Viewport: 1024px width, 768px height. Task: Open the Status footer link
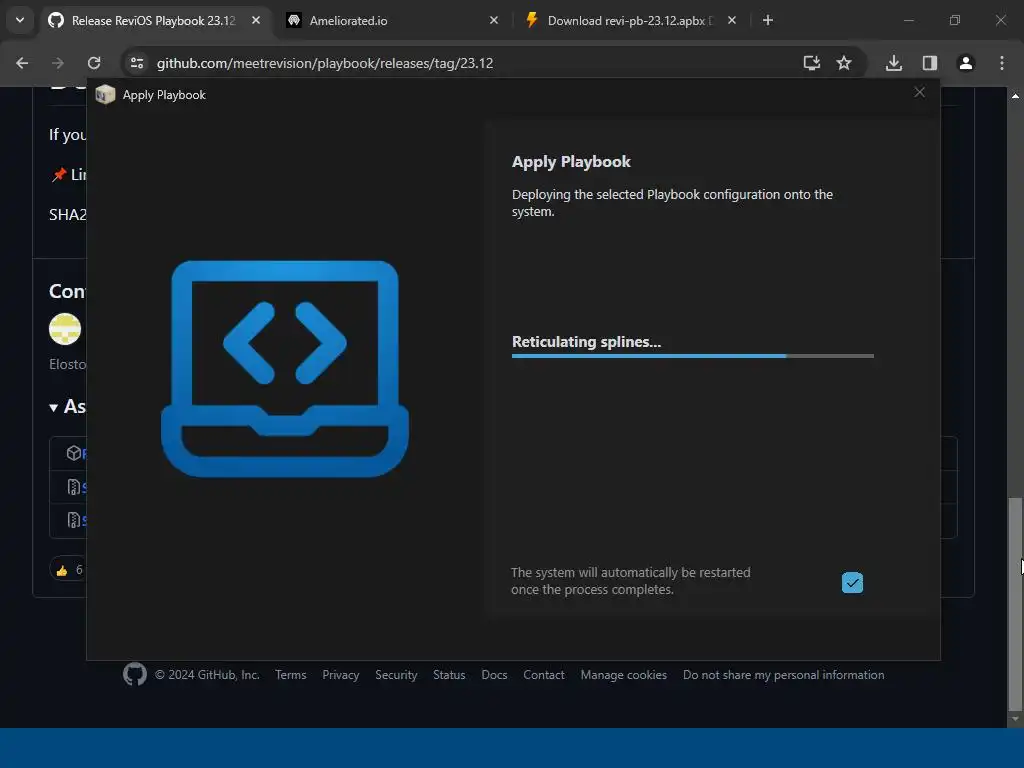[449, 675]
